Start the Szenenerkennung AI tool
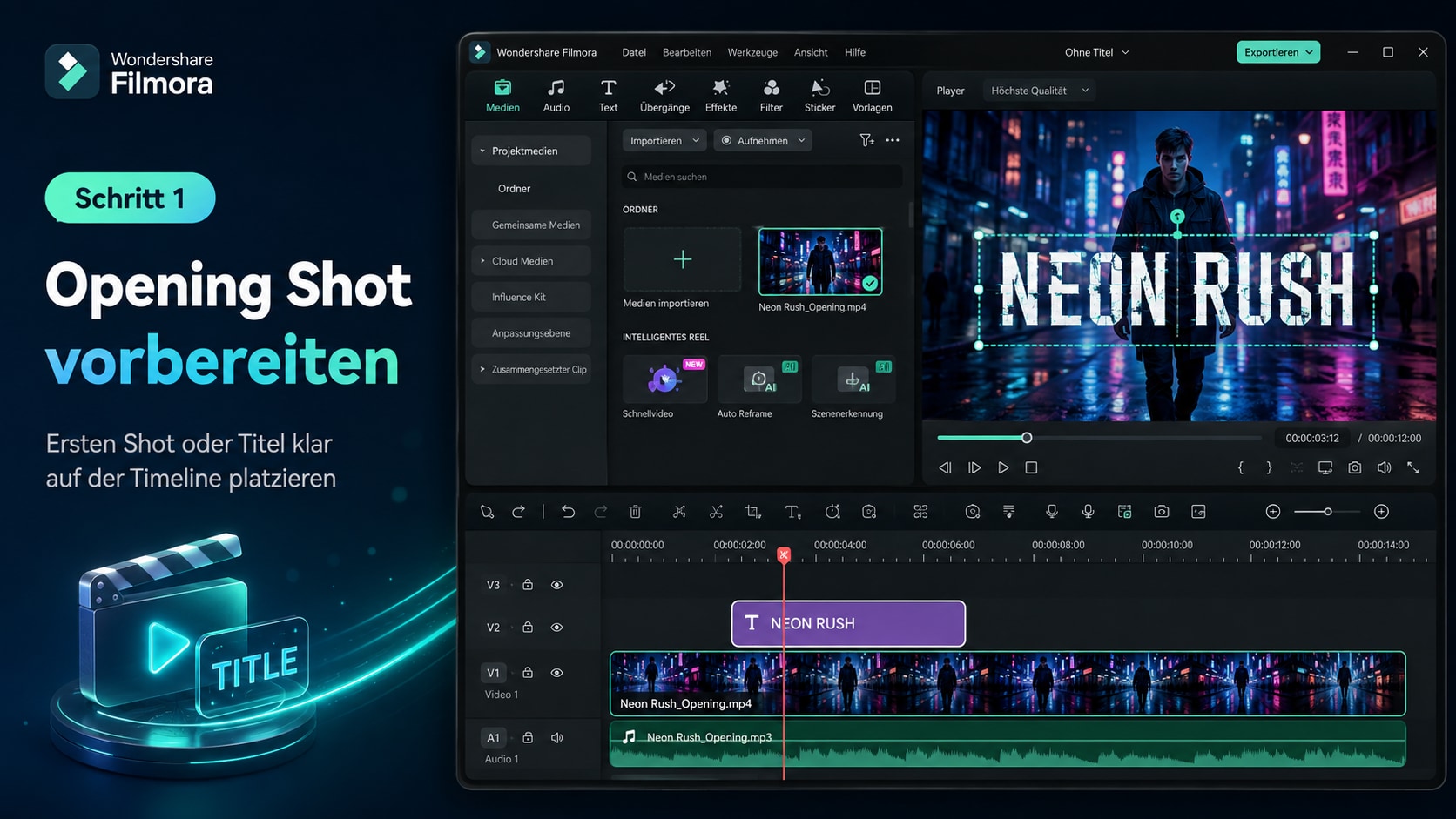This screenshot has height=819, width=1456. coord(853,379)
